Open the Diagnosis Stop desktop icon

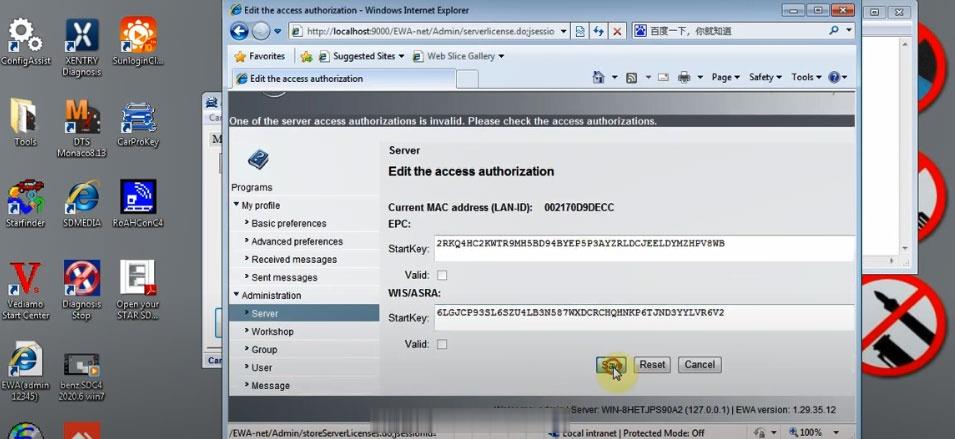pos(82,290)
